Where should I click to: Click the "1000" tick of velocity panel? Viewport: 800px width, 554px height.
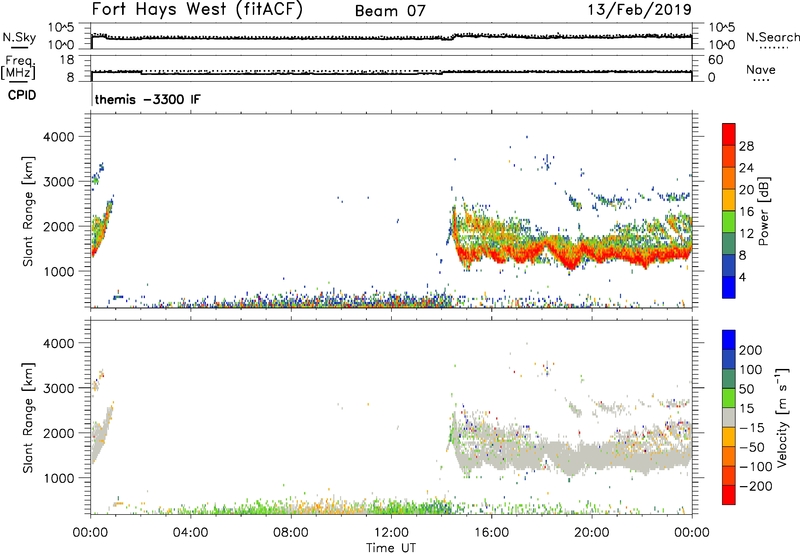tap(59, 478)
